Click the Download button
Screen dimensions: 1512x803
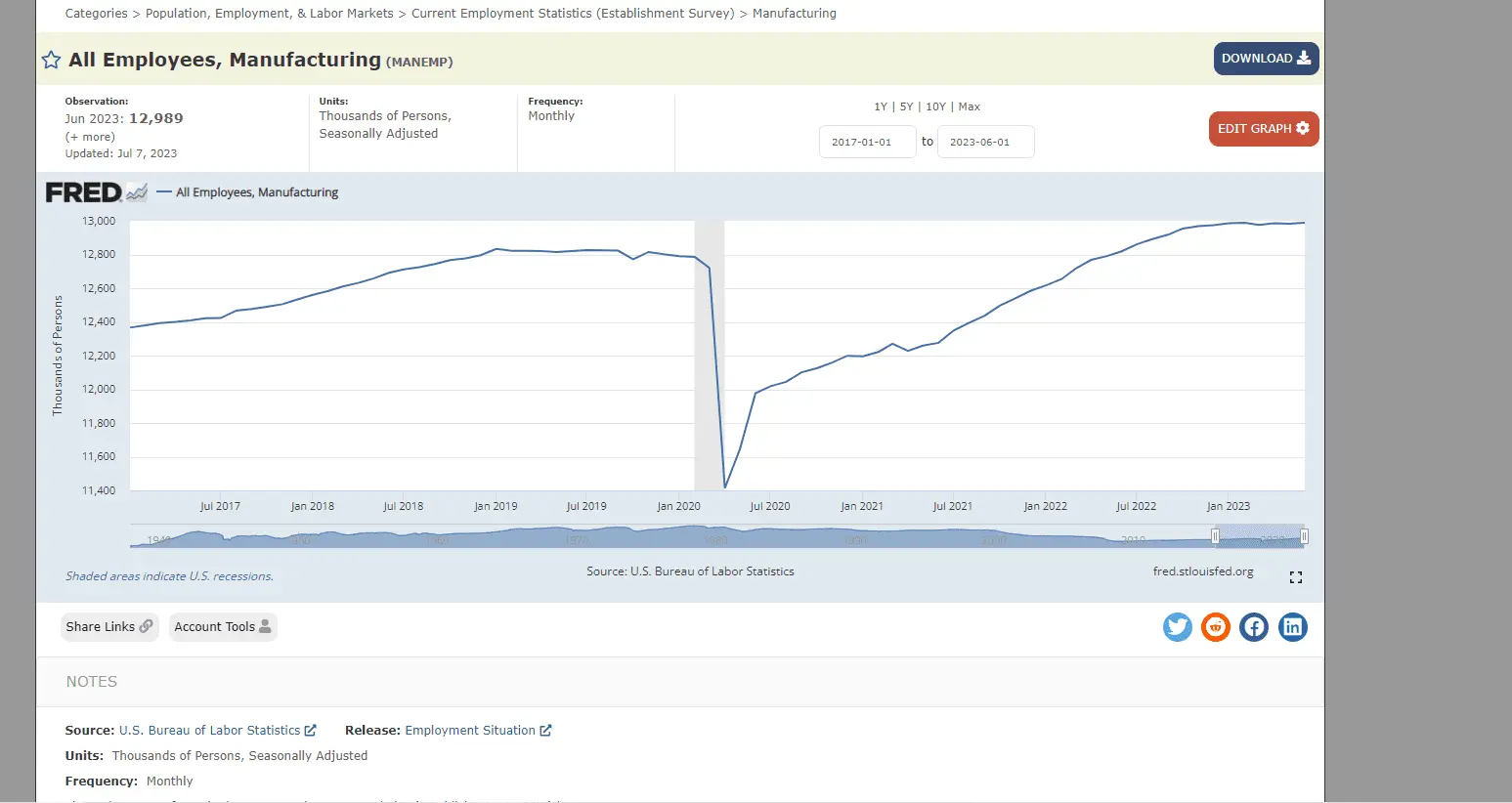click(1266, 59)
